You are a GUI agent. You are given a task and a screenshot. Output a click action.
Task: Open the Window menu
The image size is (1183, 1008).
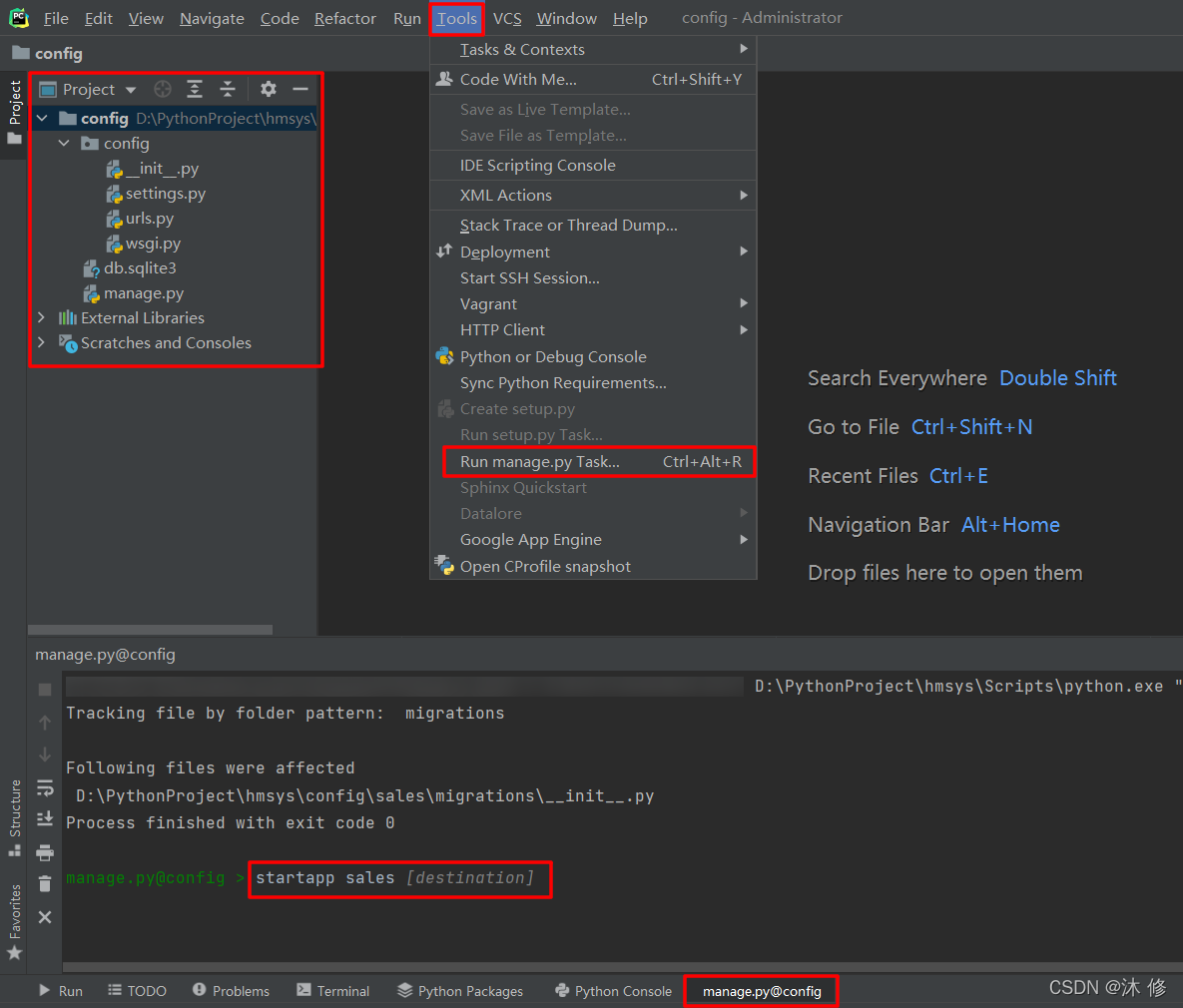coord(567,18)
